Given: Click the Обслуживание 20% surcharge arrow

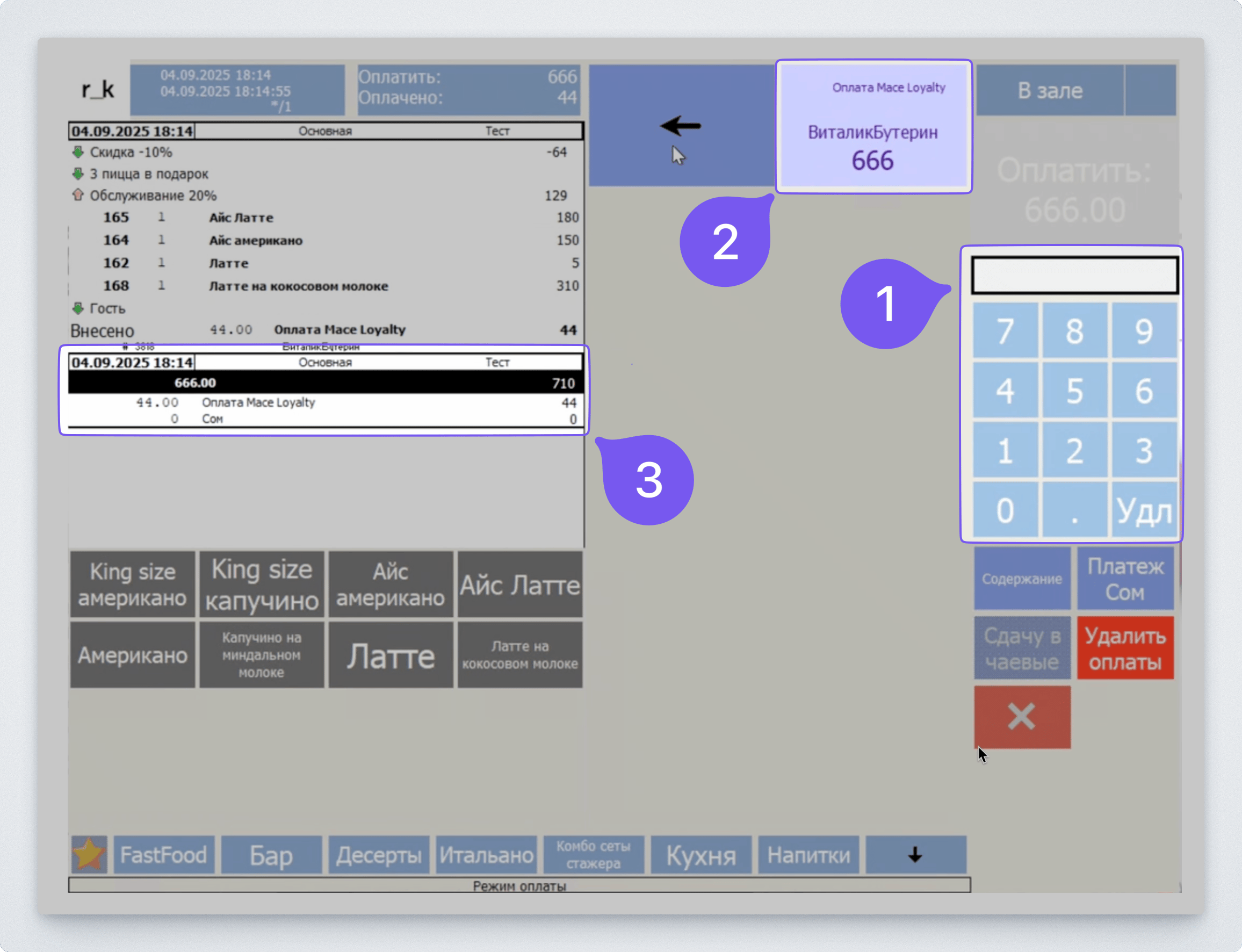Looking at the screenshot, I should pyautogui.click(x=78, y=195).
